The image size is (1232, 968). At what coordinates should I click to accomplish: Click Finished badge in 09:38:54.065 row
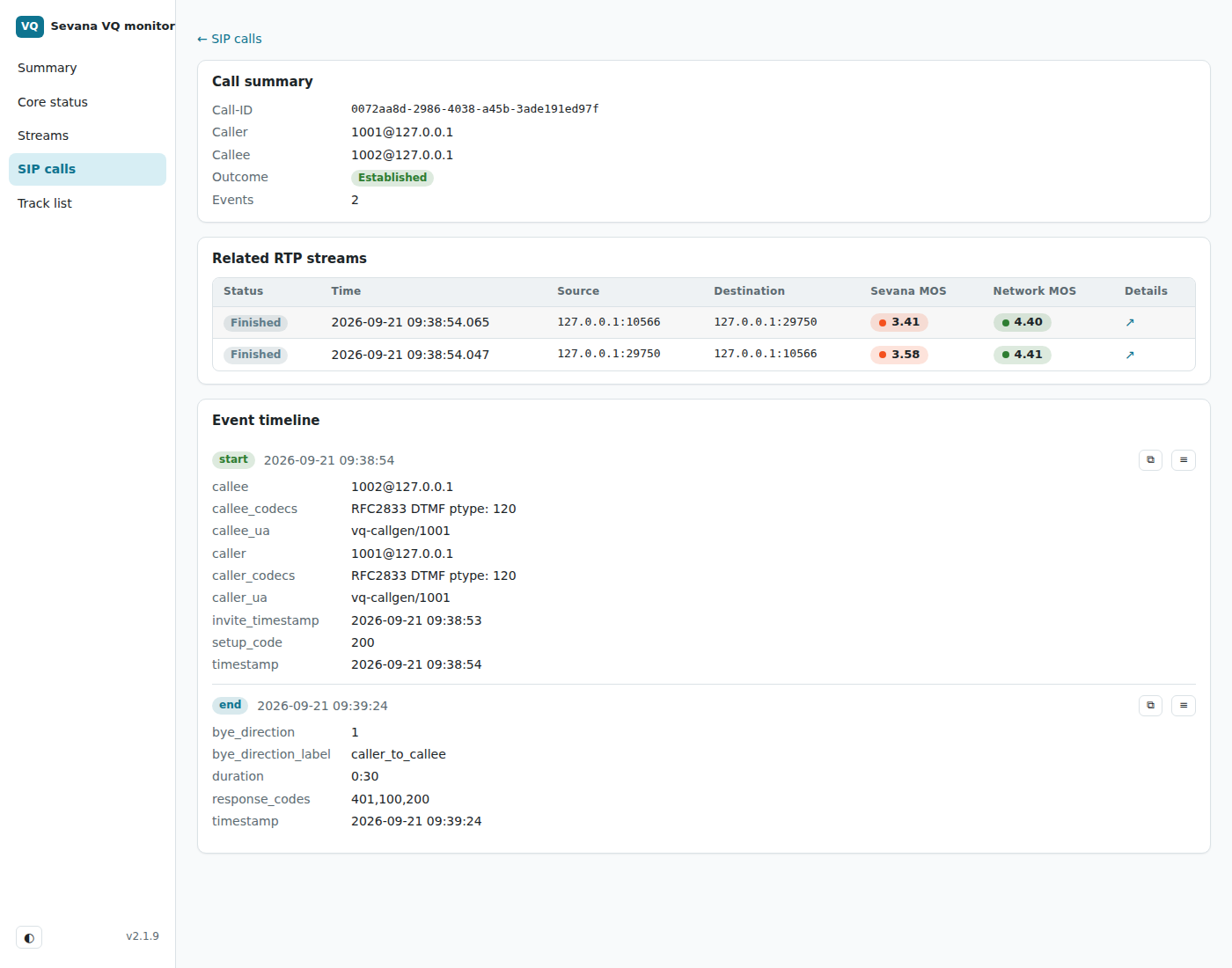pos(255,323)
